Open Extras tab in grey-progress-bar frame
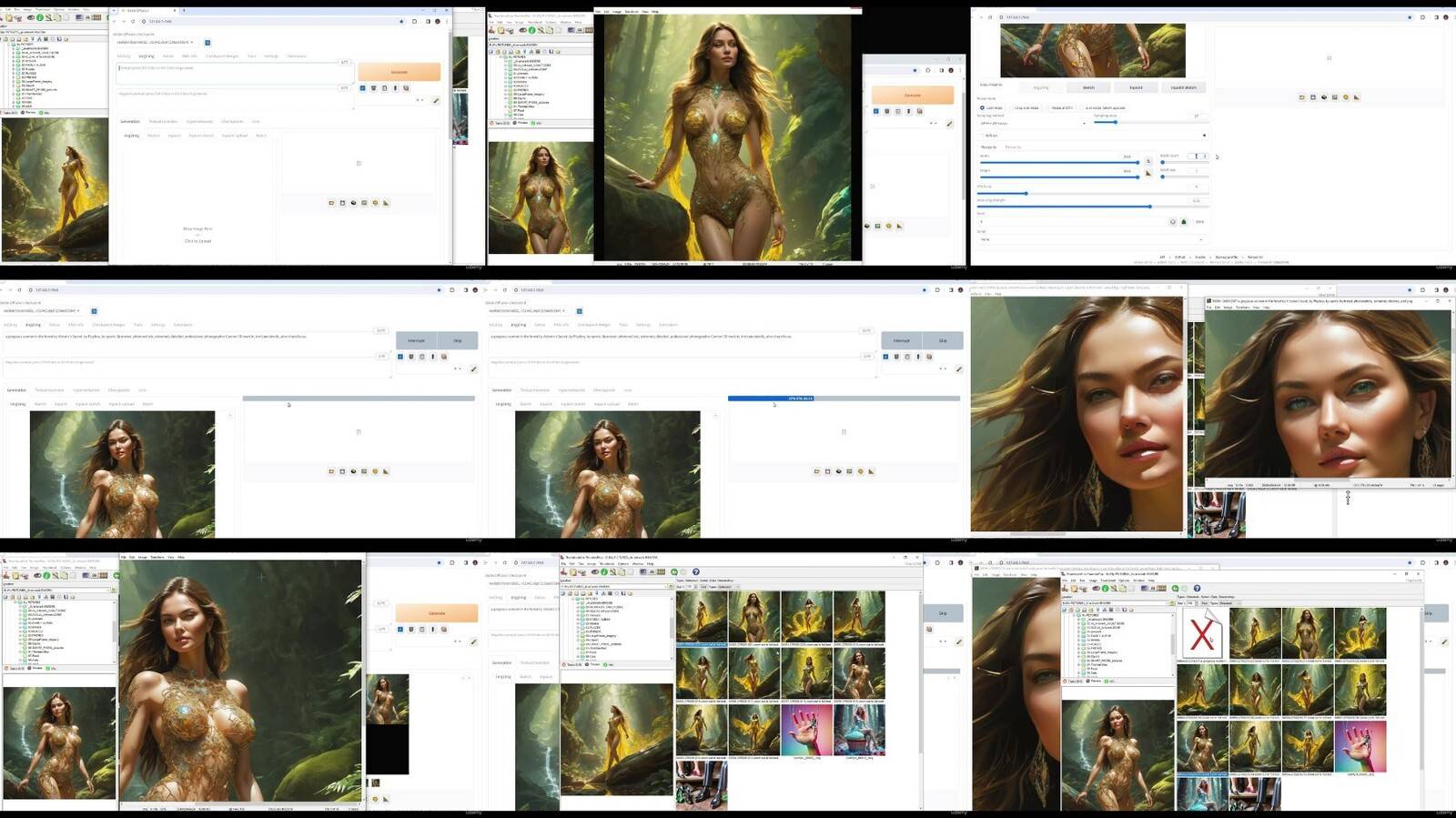This screenshot has height=818, width=1456. (55, 325)
